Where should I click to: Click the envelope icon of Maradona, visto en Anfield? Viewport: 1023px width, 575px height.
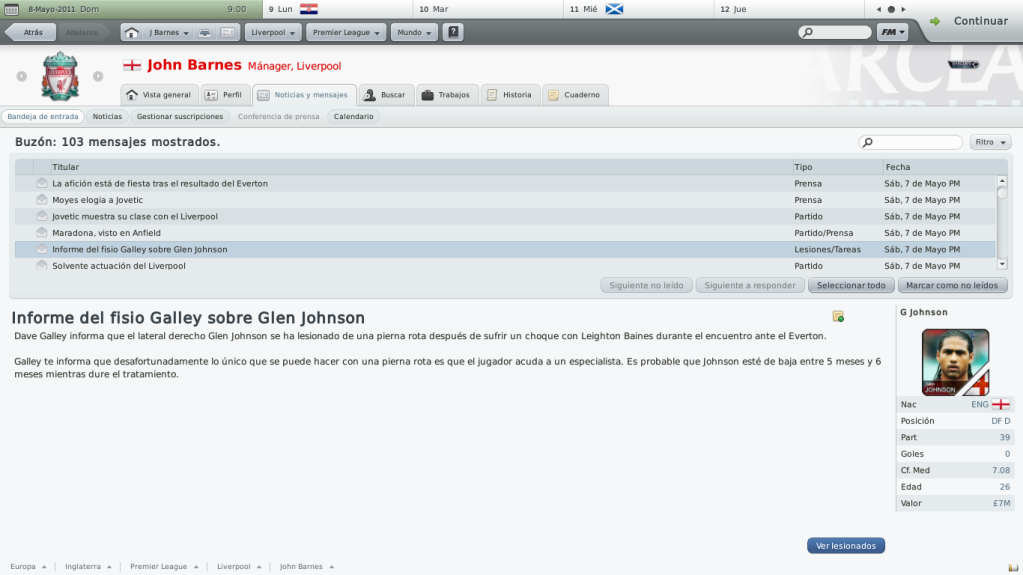tap(42, 232)
